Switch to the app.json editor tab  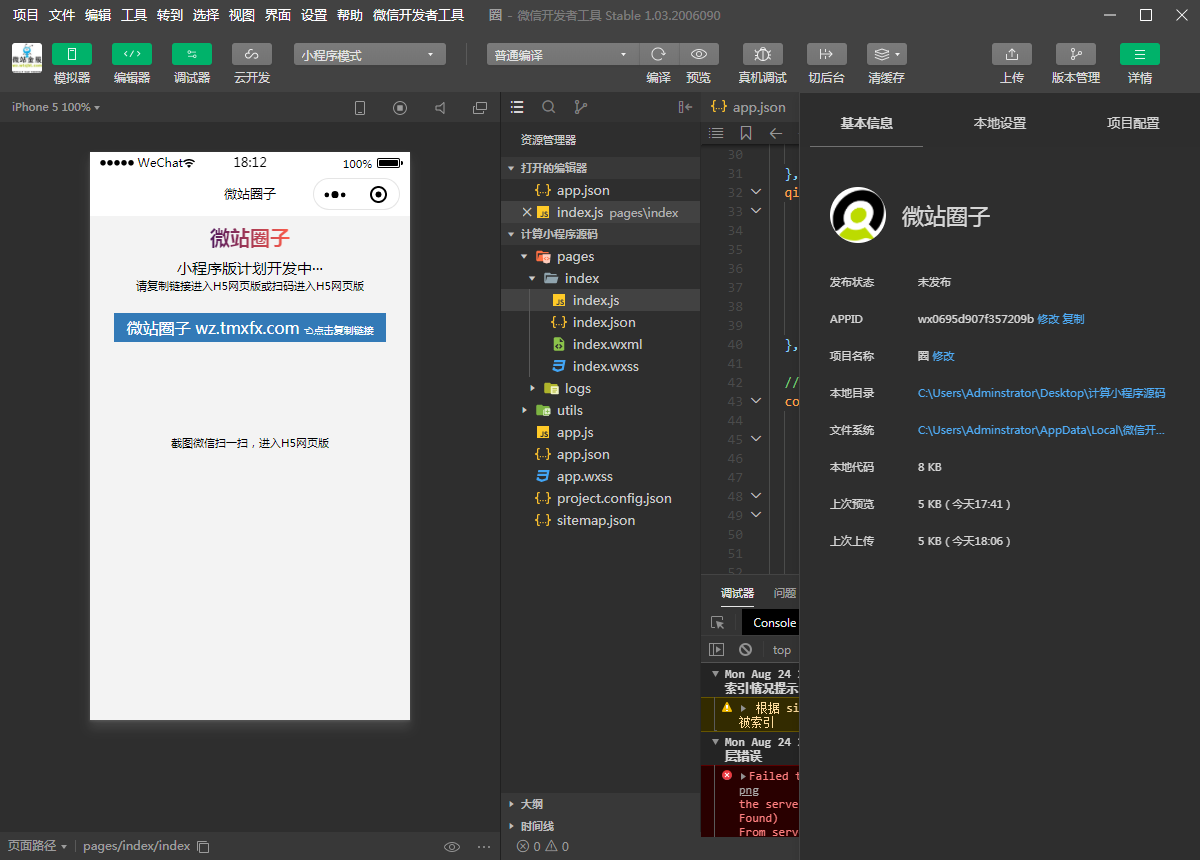749,107
